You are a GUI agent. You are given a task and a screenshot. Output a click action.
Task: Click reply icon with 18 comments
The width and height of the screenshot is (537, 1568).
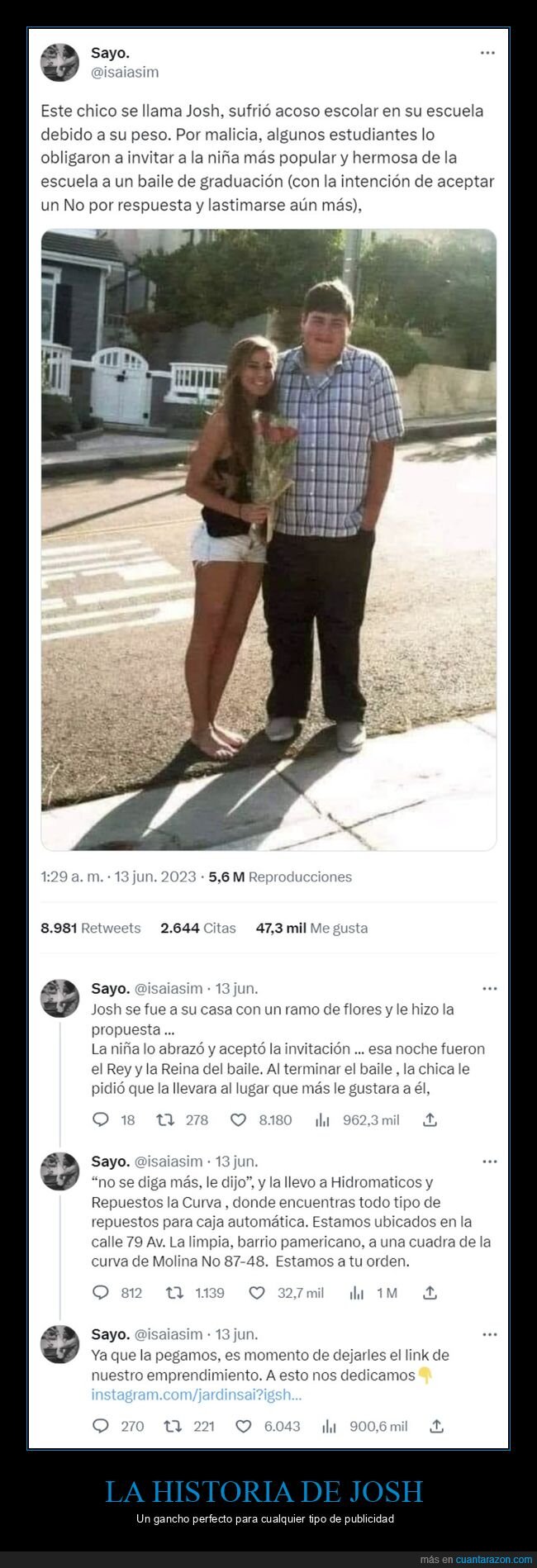[x=101, y=1120]
